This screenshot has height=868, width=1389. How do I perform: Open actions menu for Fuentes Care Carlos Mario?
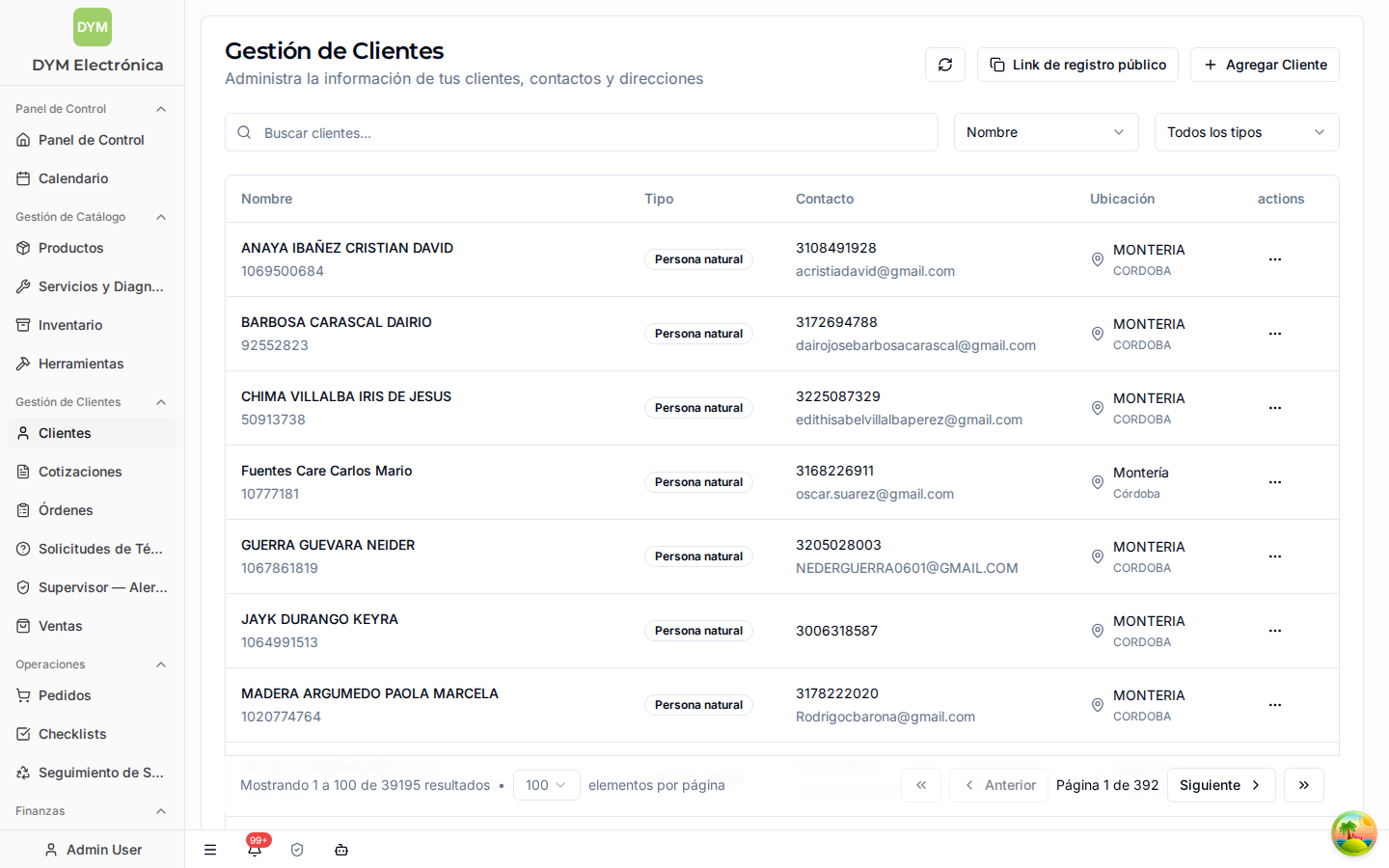[x=1275, y=482]
